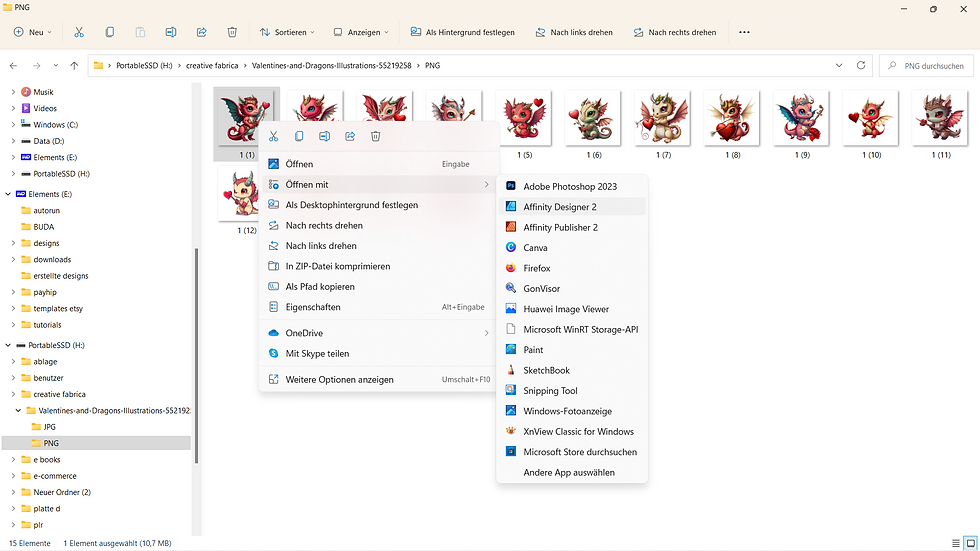Click Als Hintergrund festlegen toolbar button

pyautogui.click(x=462, y=32)
